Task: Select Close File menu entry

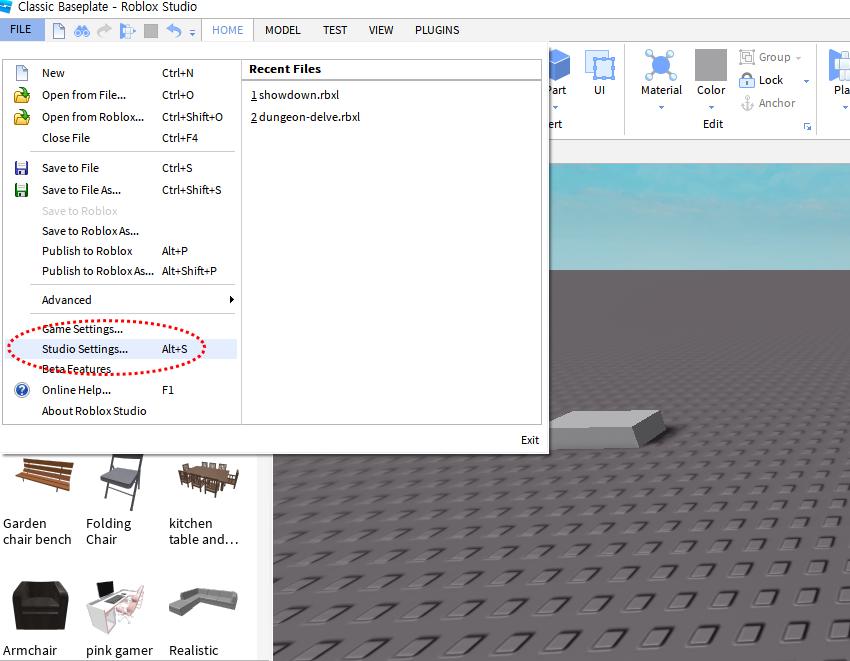Action: pyautogui.click(x=121, y=138)
